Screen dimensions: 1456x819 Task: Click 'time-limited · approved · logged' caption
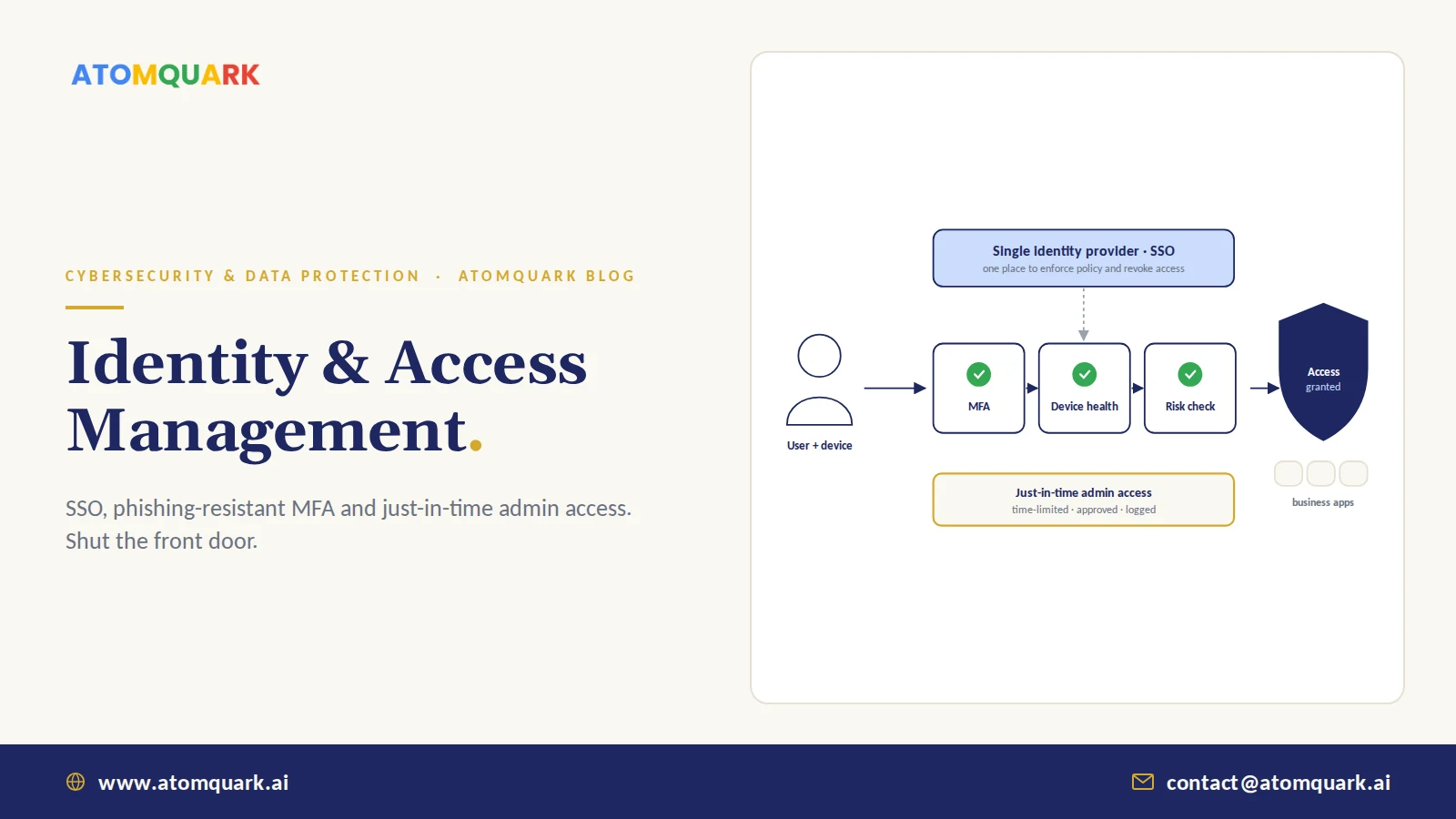(x=1084, y=510)
